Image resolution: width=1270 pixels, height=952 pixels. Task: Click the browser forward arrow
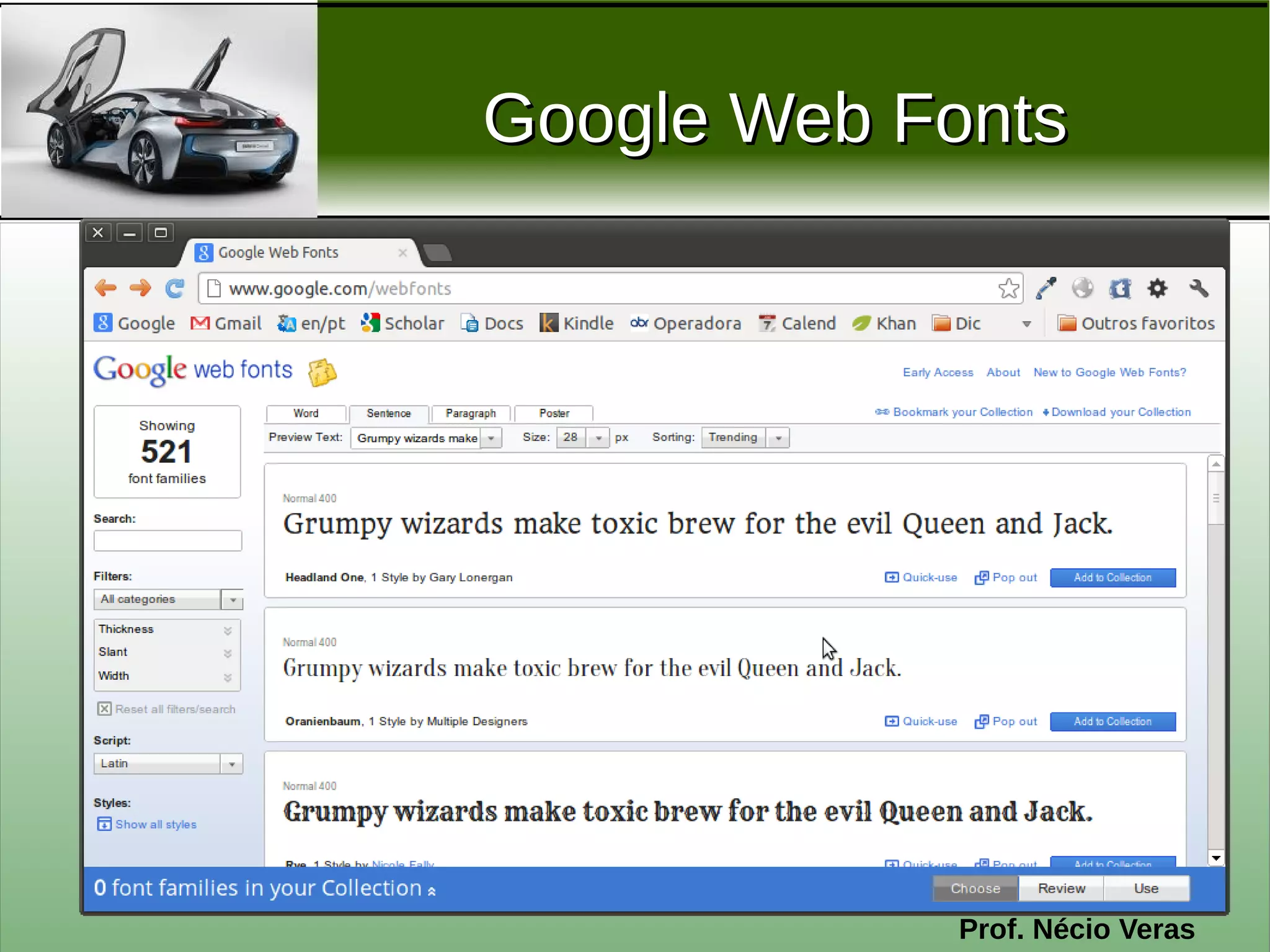point(140,288)
